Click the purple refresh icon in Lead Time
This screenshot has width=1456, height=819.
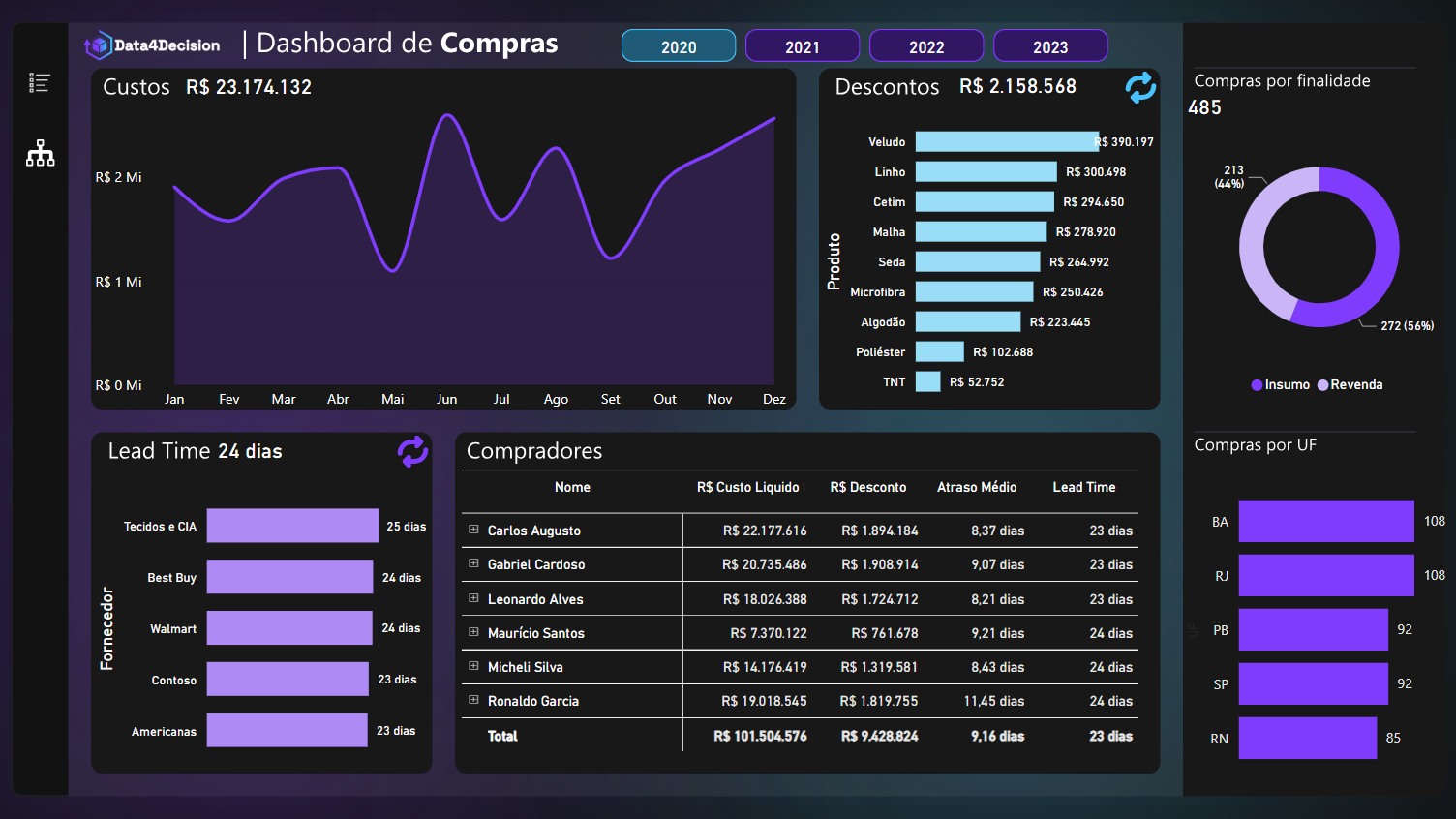[x=412, y=451]
